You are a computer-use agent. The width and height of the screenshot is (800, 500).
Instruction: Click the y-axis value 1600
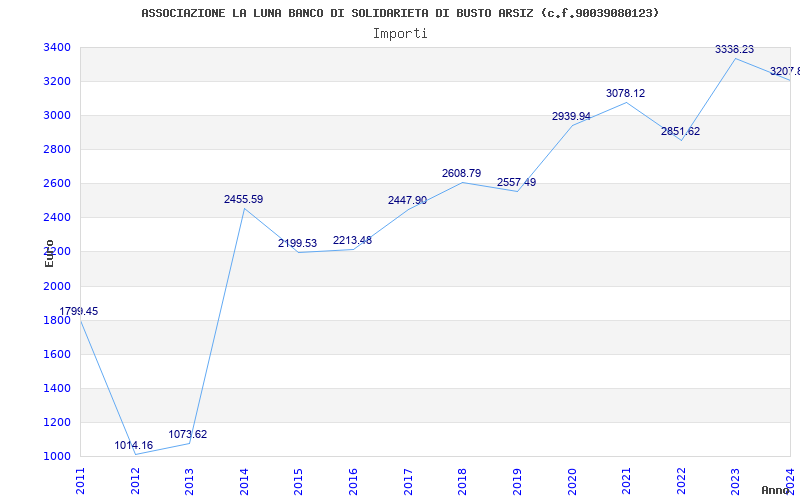(57, 355)
